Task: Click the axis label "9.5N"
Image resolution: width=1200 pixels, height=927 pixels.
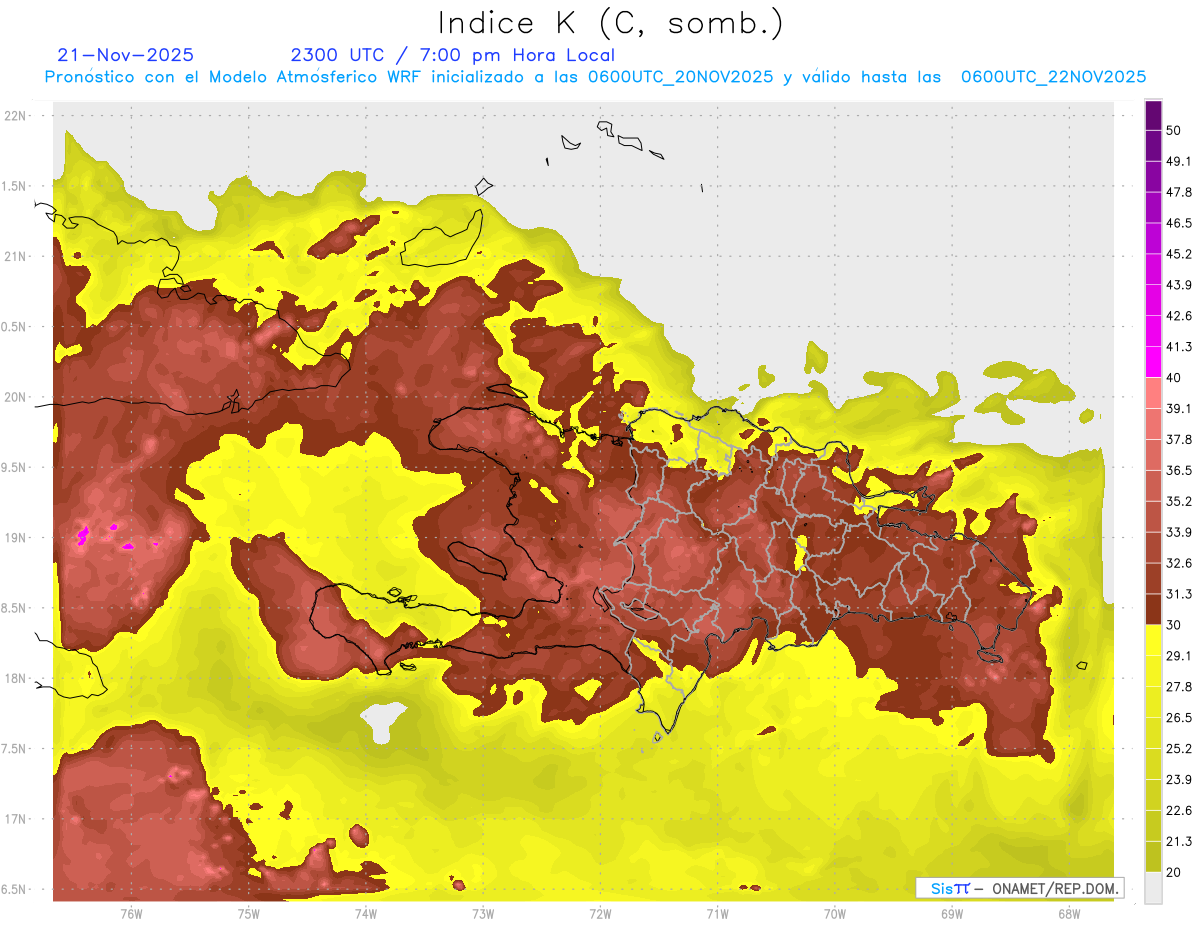Action: [14, 468]
